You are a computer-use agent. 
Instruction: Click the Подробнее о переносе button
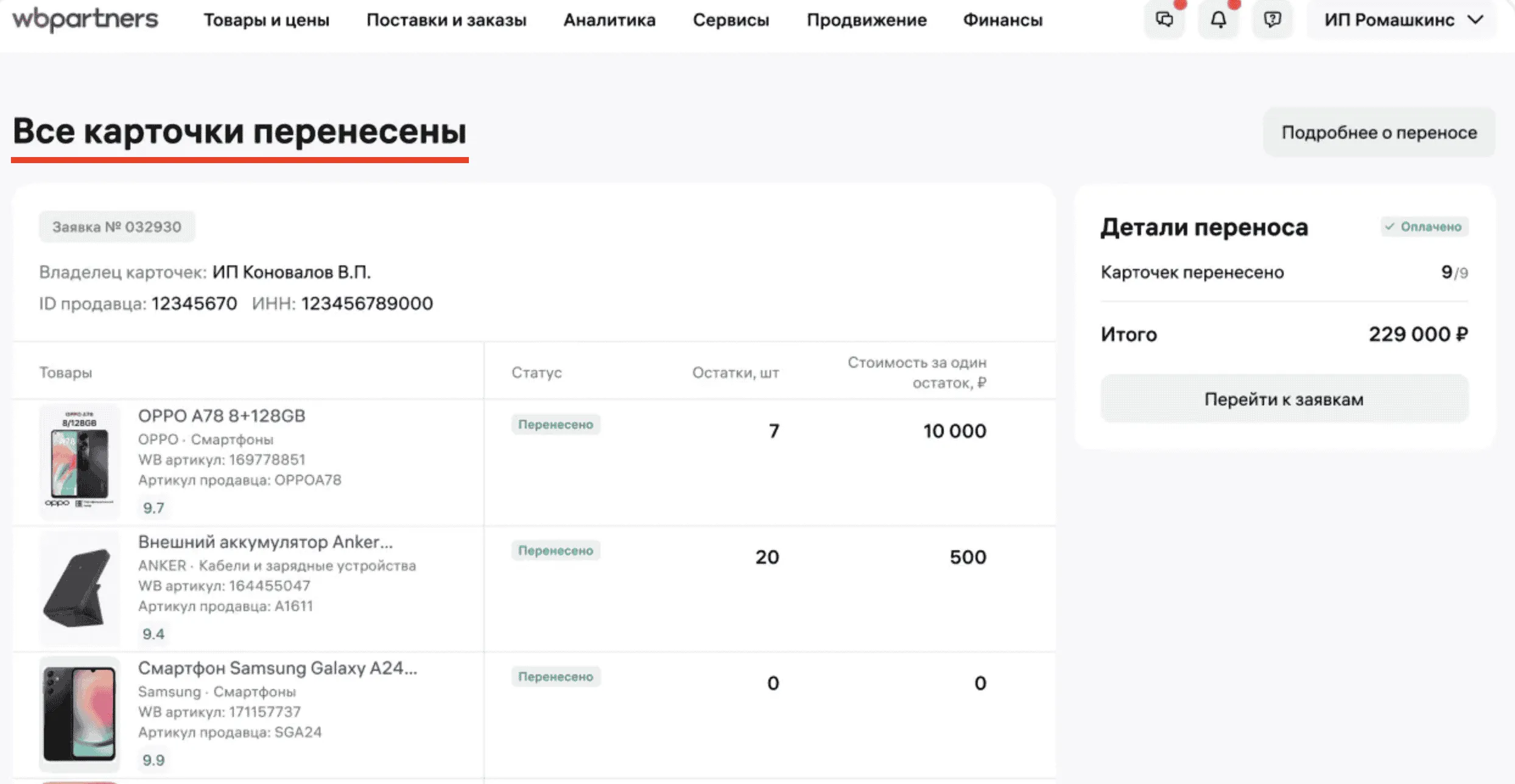pos(1379,132)
